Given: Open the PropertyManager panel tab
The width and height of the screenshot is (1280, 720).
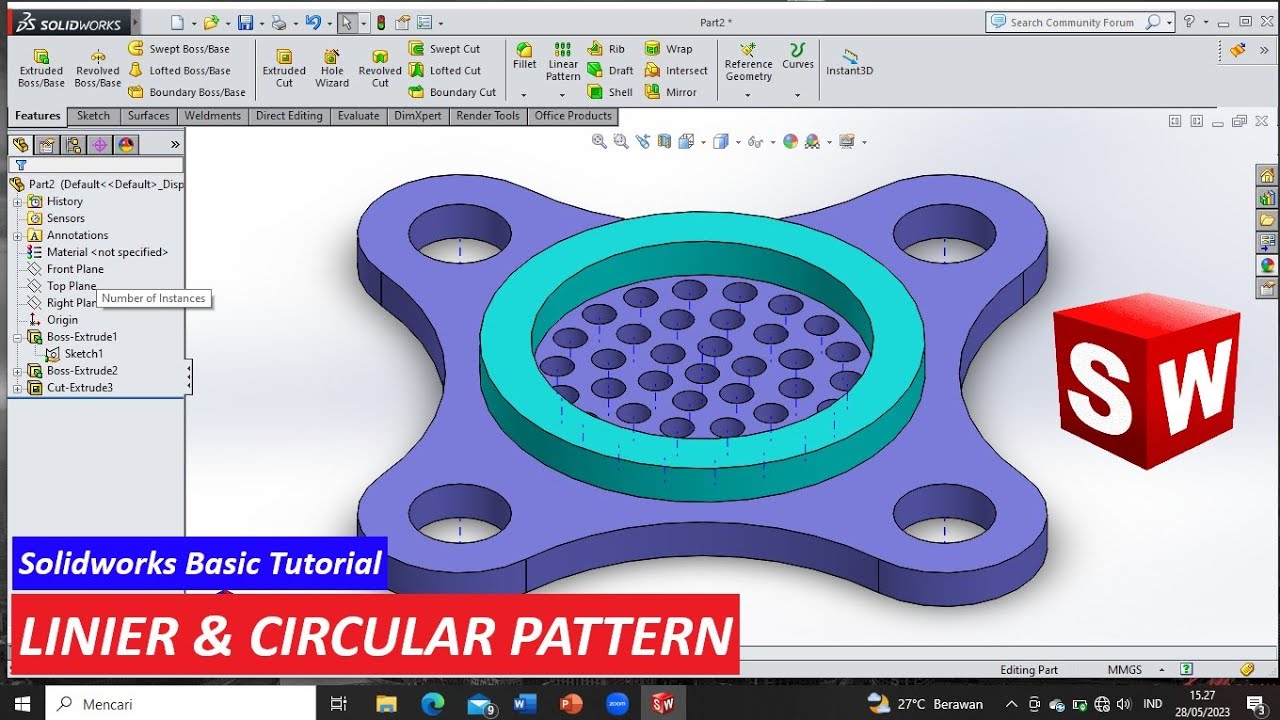Looking at the screenshot, I should pos(47,145).
